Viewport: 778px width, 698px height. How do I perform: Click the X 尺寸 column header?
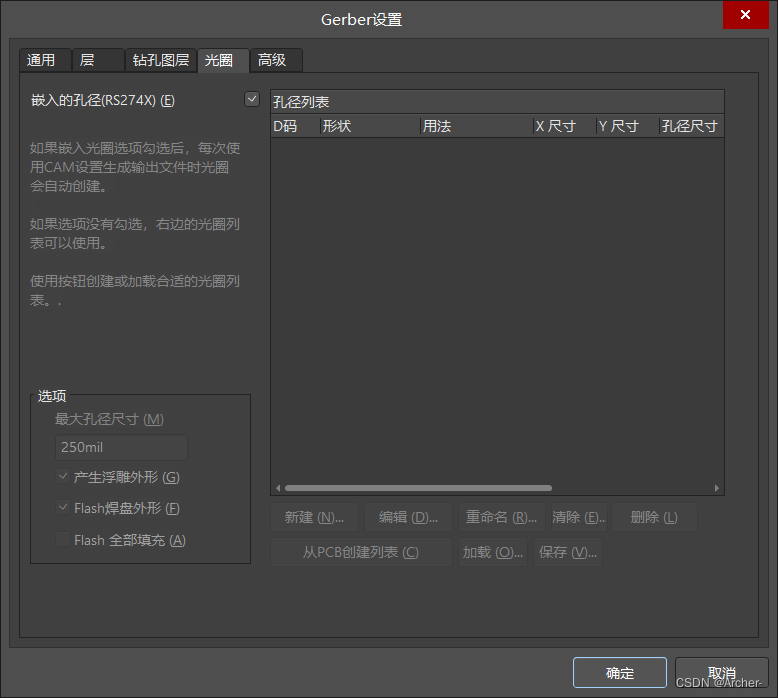tap(564, 126)
